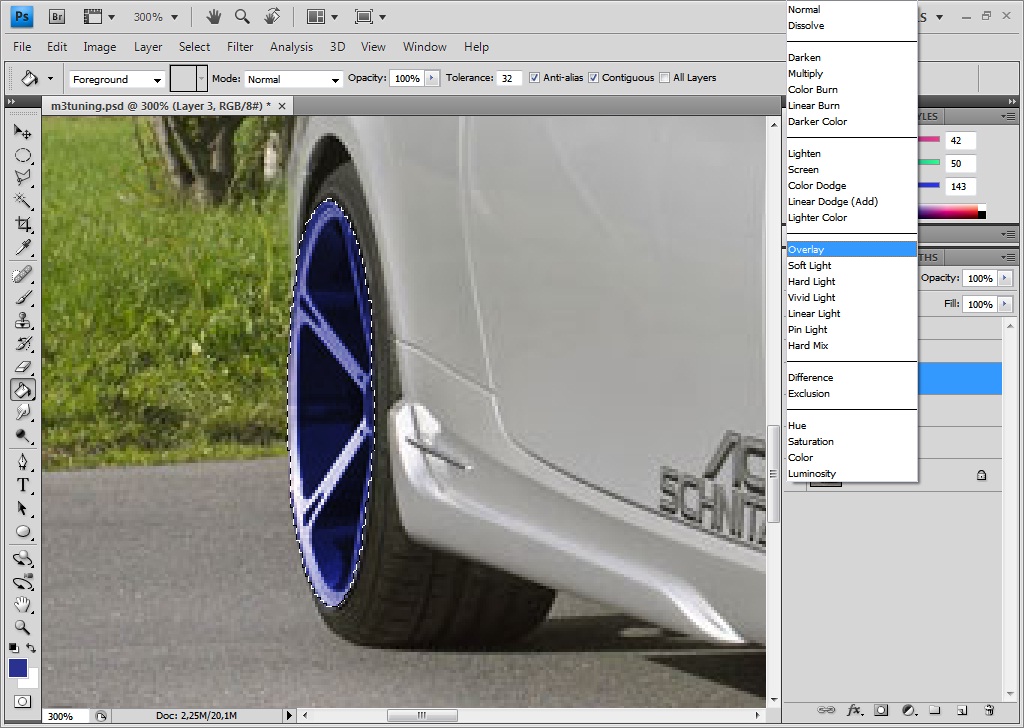Choose Multiply from blend mode list
The width and height of the screenshot is (1024, 728).
coord(806,74)
